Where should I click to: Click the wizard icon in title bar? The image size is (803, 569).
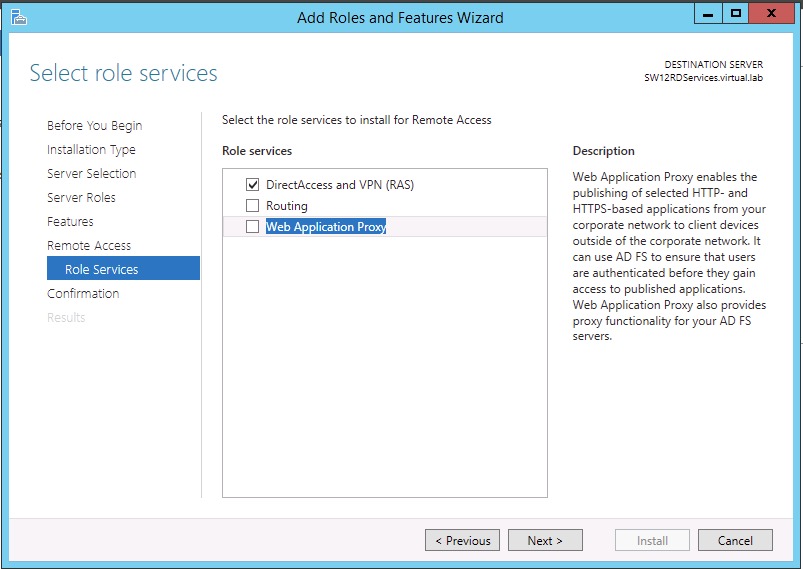[18, 17]
